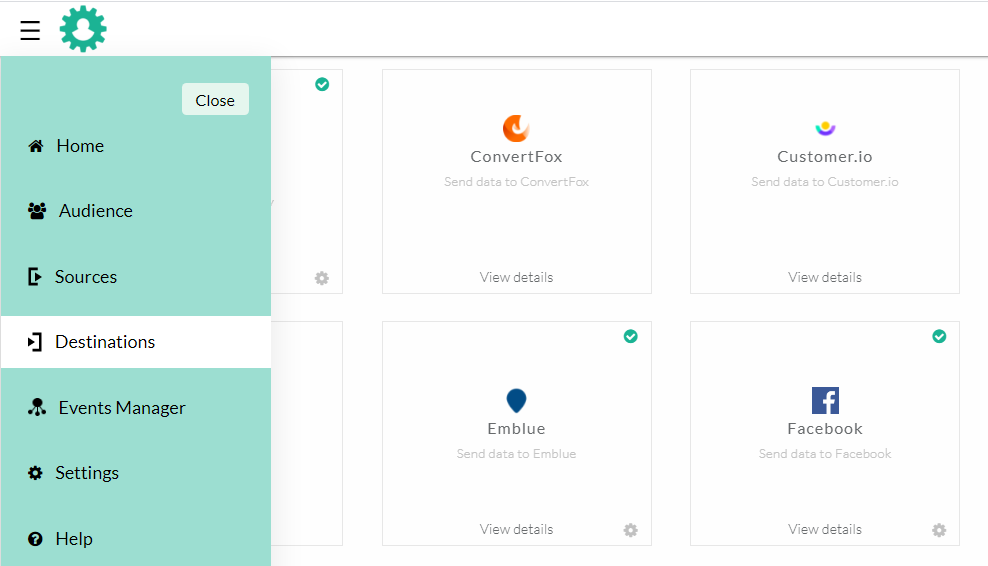The image size is (988, 566).
Task: View details for Facebook
Action: coord(825,529)
